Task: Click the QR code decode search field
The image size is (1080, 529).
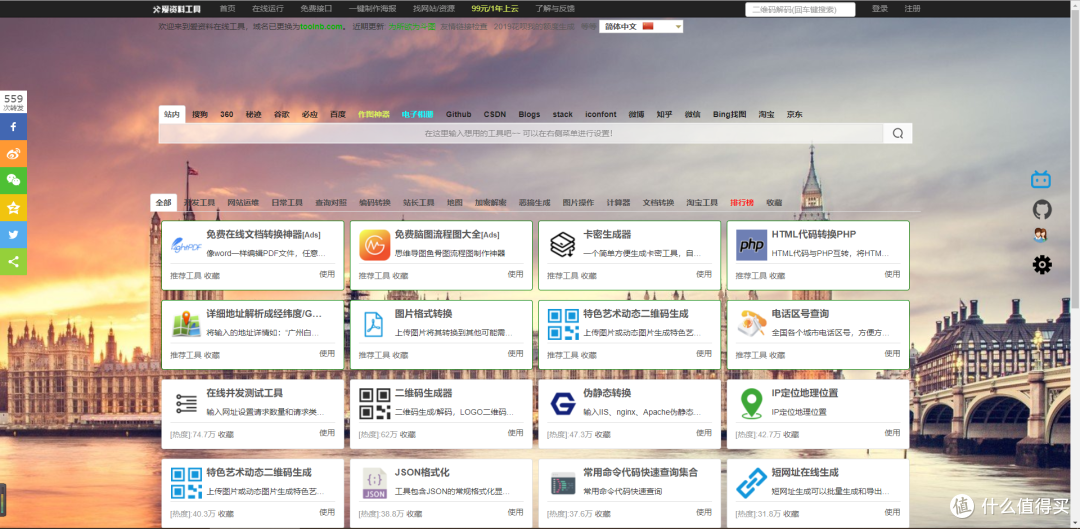Action: coord(800,10)
